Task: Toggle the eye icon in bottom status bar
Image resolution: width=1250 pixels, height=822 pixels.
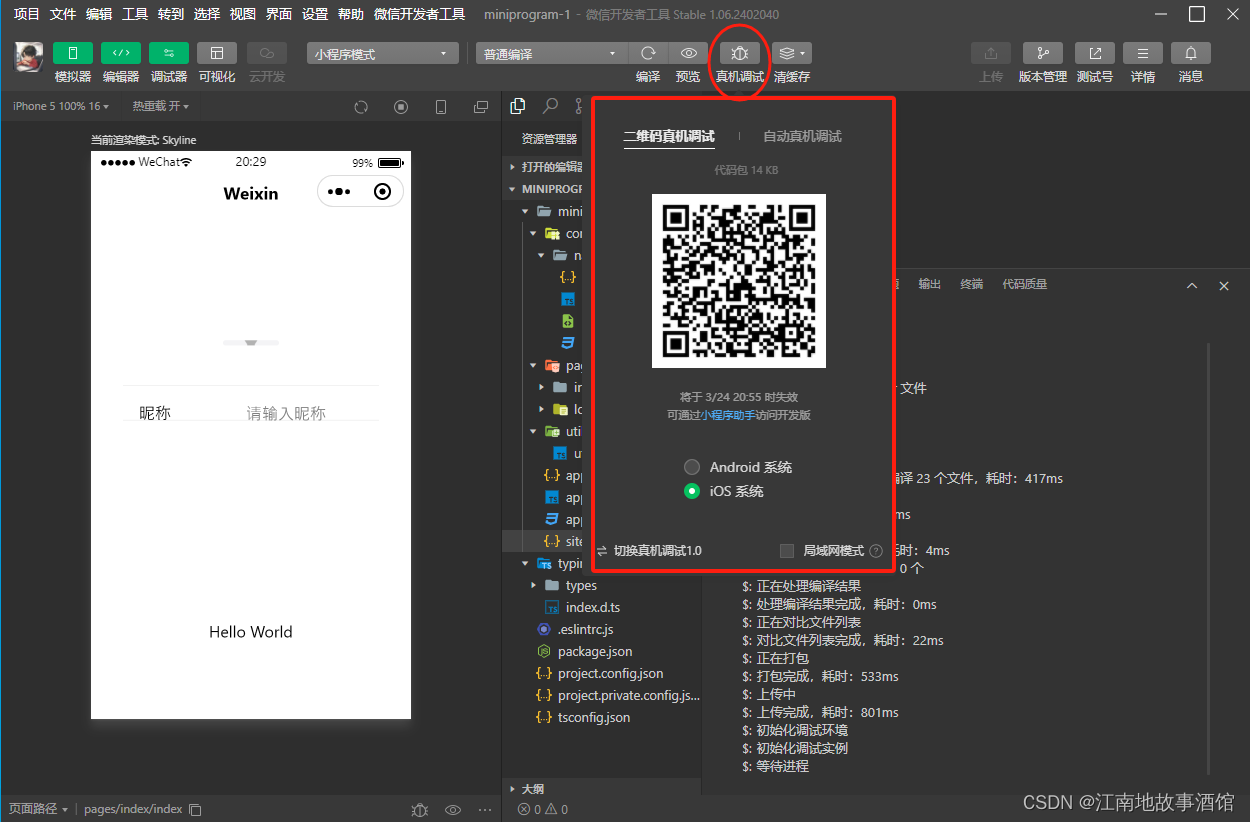Action: click(453, 809)
